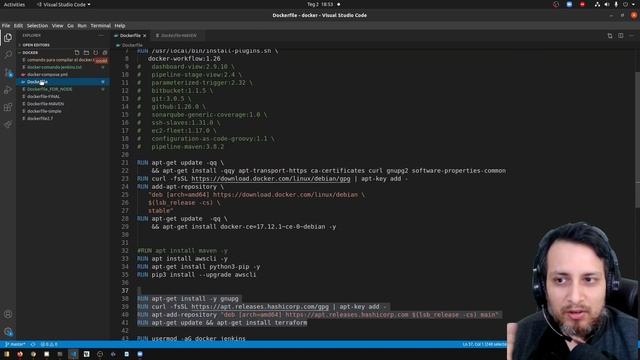The image size is (640, 360).
Task: Open Run and Debug view
Action: [x=8, y=90]
